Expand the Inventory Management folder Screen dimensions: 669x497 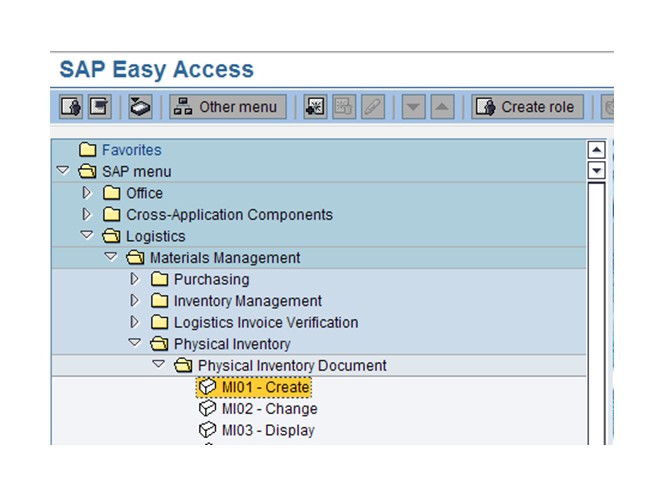pyautogui.click(x=135, y=301)
